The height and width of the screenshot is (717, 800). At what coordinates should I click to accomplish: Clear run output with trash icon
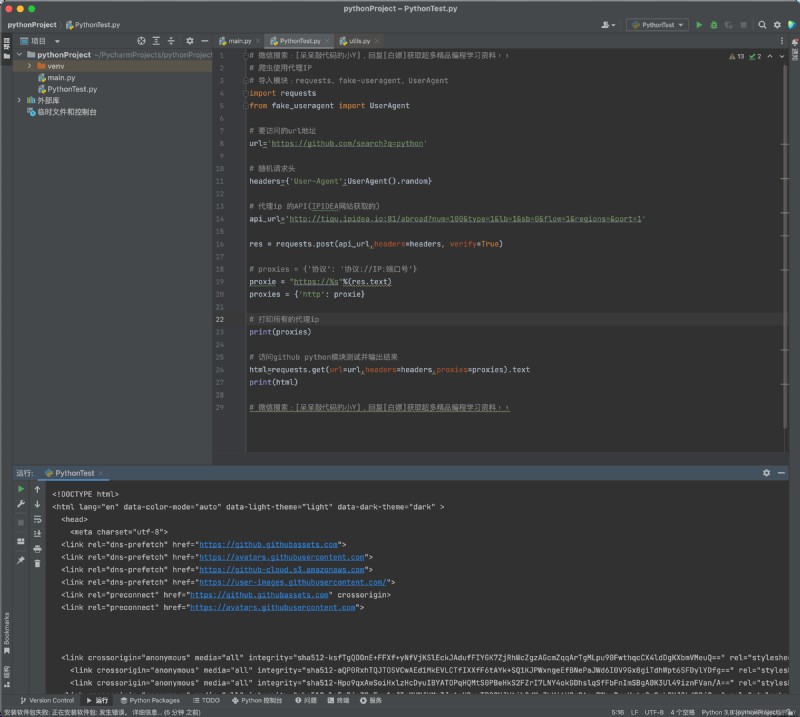[x=37, y=564]
